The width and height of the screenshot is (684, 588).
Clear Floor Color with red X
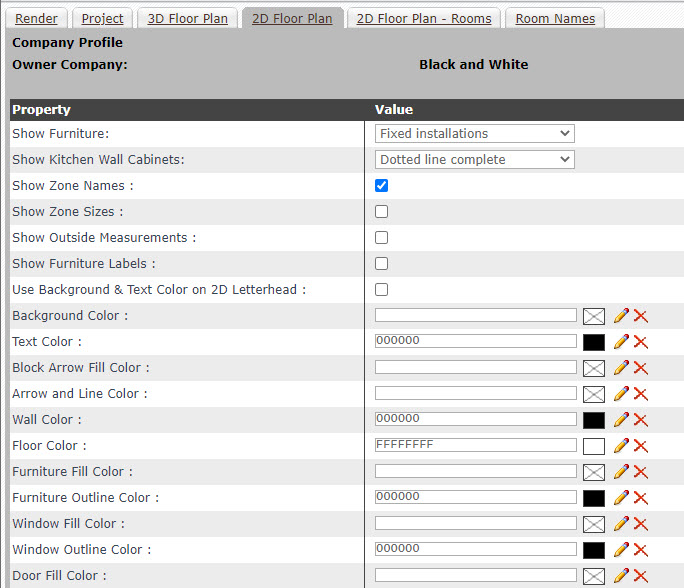coord(640,445)
